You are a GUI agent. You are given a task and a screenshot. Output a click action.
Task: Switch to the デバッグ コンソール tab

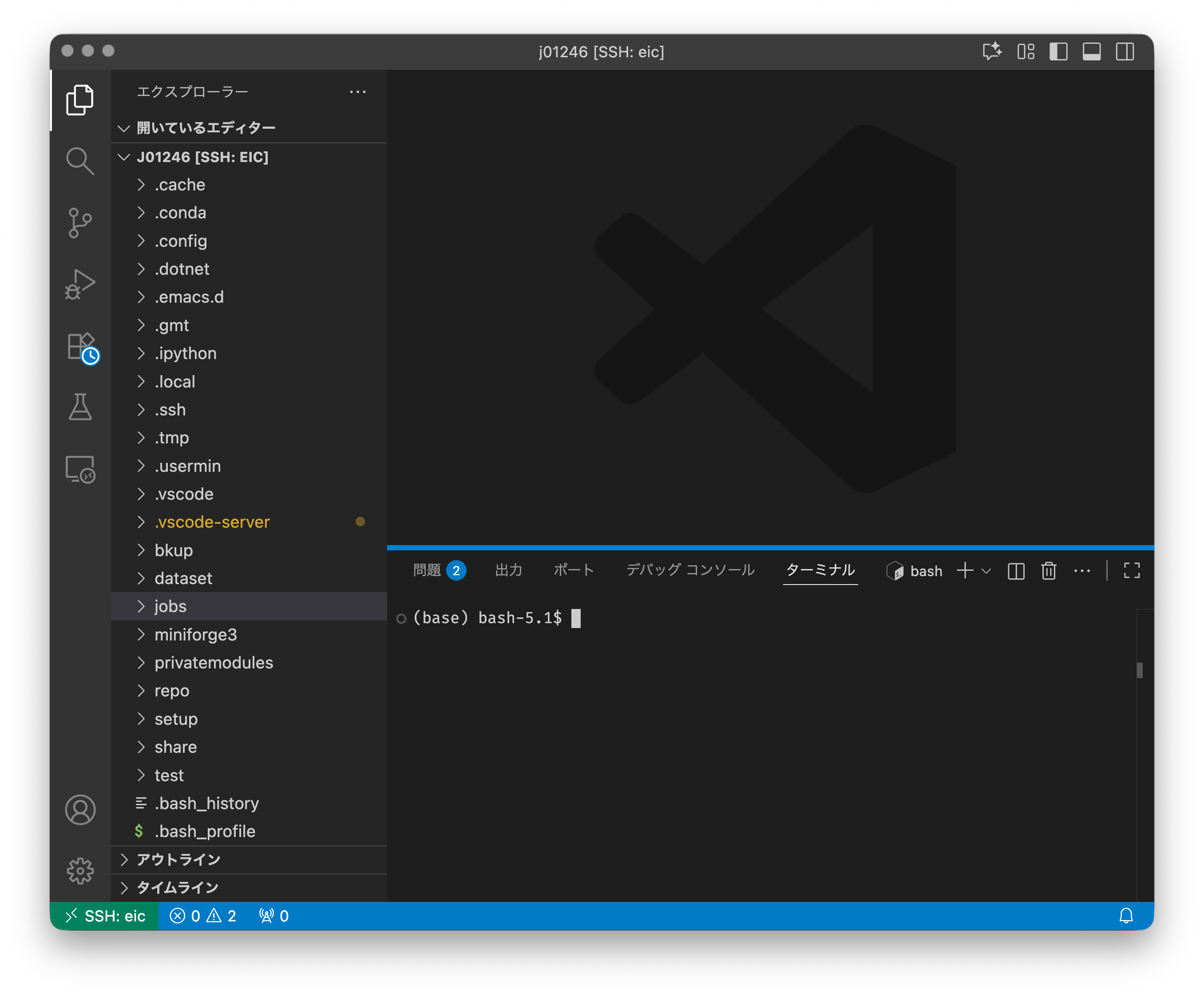(x=690, y=570)
